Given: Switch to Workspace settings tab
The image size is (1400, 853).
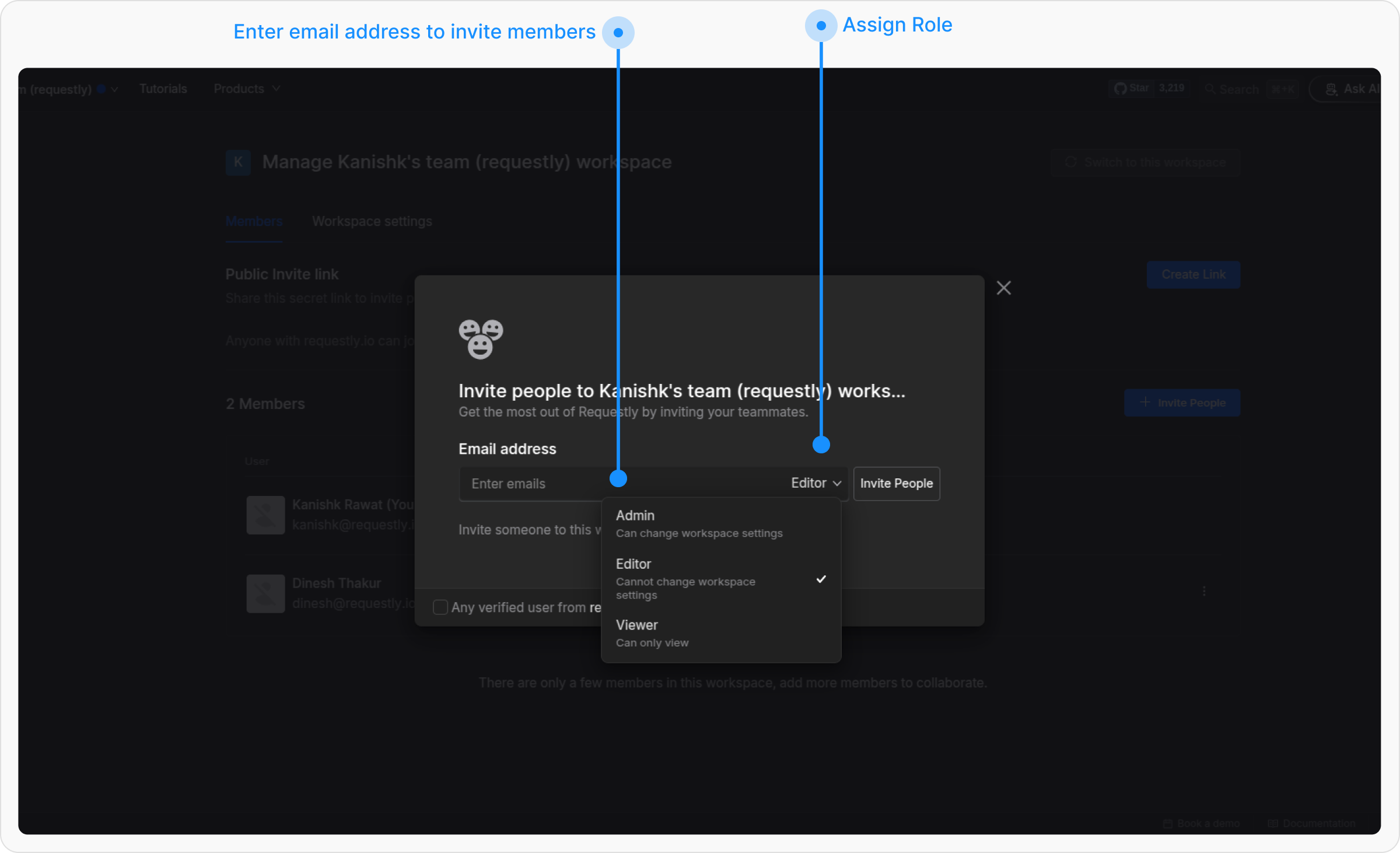Looking at the screenshot, I should point(372,222).
